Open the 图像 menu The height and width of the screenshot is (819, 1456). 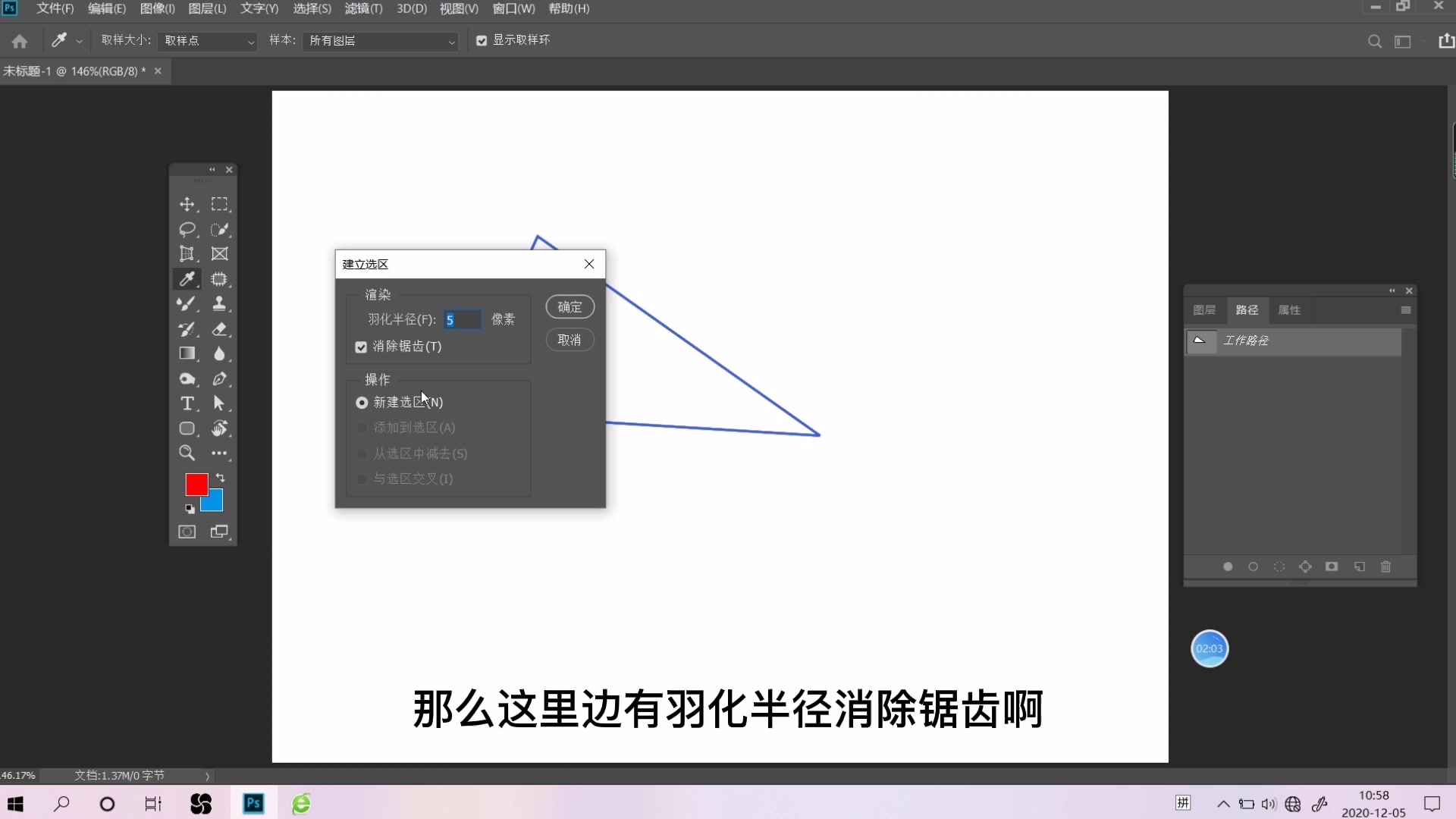(158, 8)
